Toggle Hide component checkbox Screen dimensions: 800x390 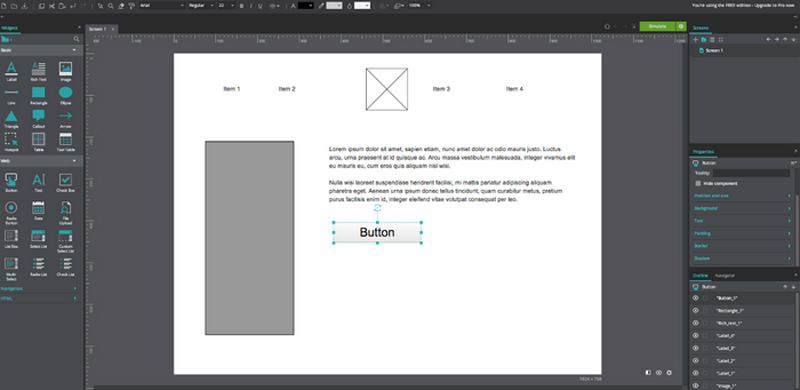tap(698, 183)
